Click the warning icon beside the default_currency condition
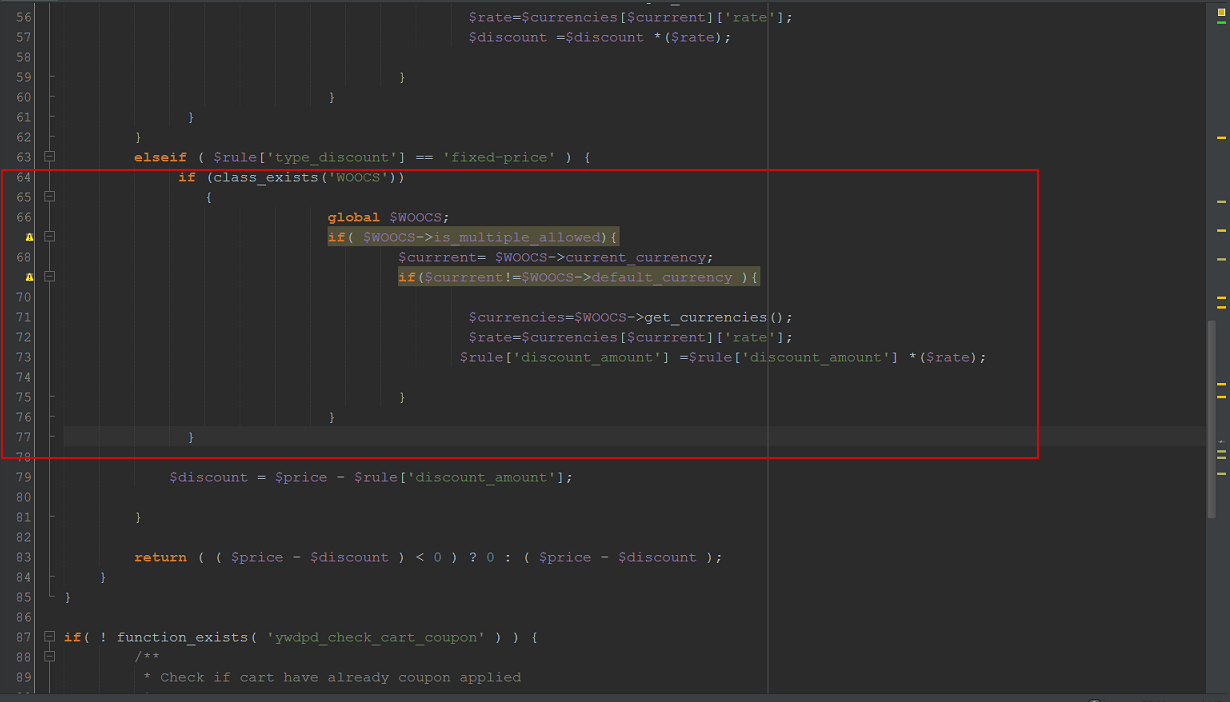This screenshot has width=1230, height=702. [29, 277]
